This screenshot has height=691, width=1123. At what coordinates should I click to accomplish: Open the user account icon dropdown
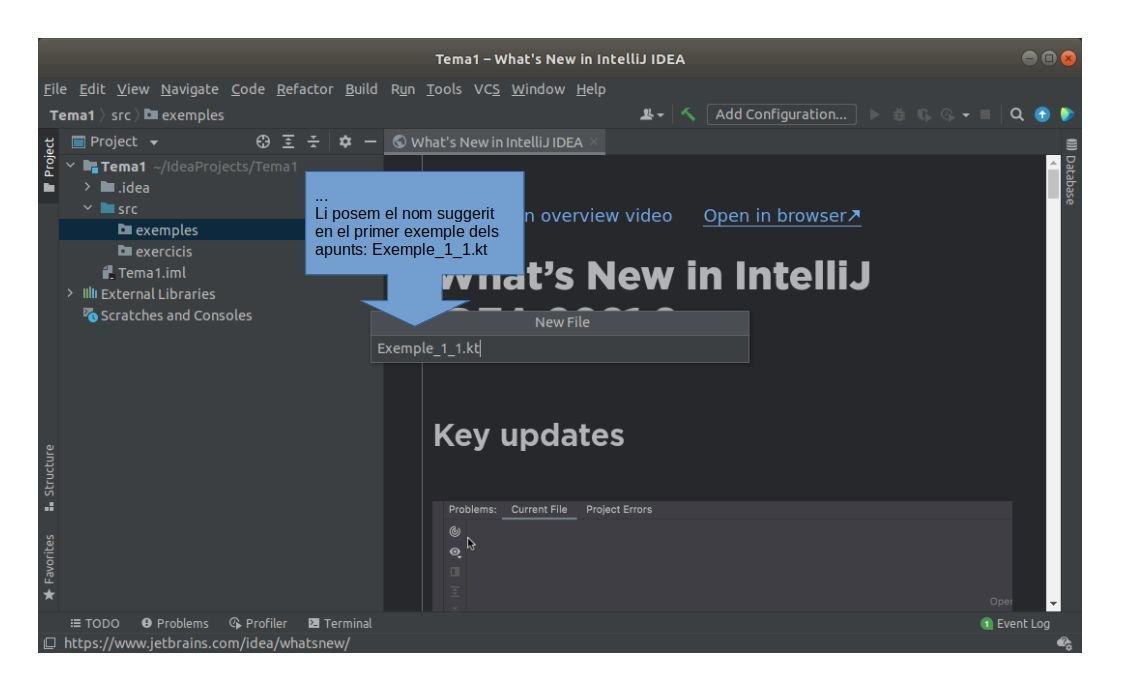651,115
